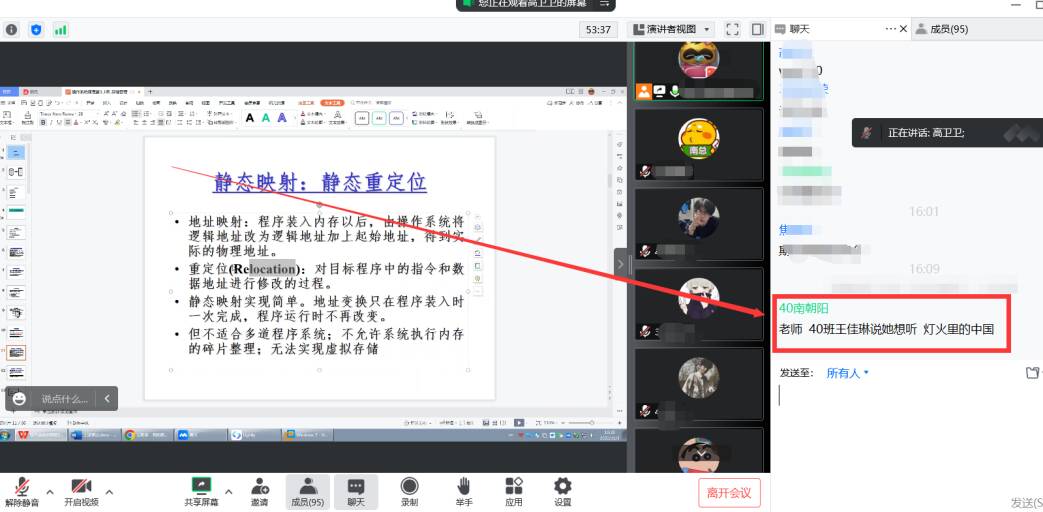Open meeting Settings (设置)
The image size is (1043, 512).
coord(563,493)
